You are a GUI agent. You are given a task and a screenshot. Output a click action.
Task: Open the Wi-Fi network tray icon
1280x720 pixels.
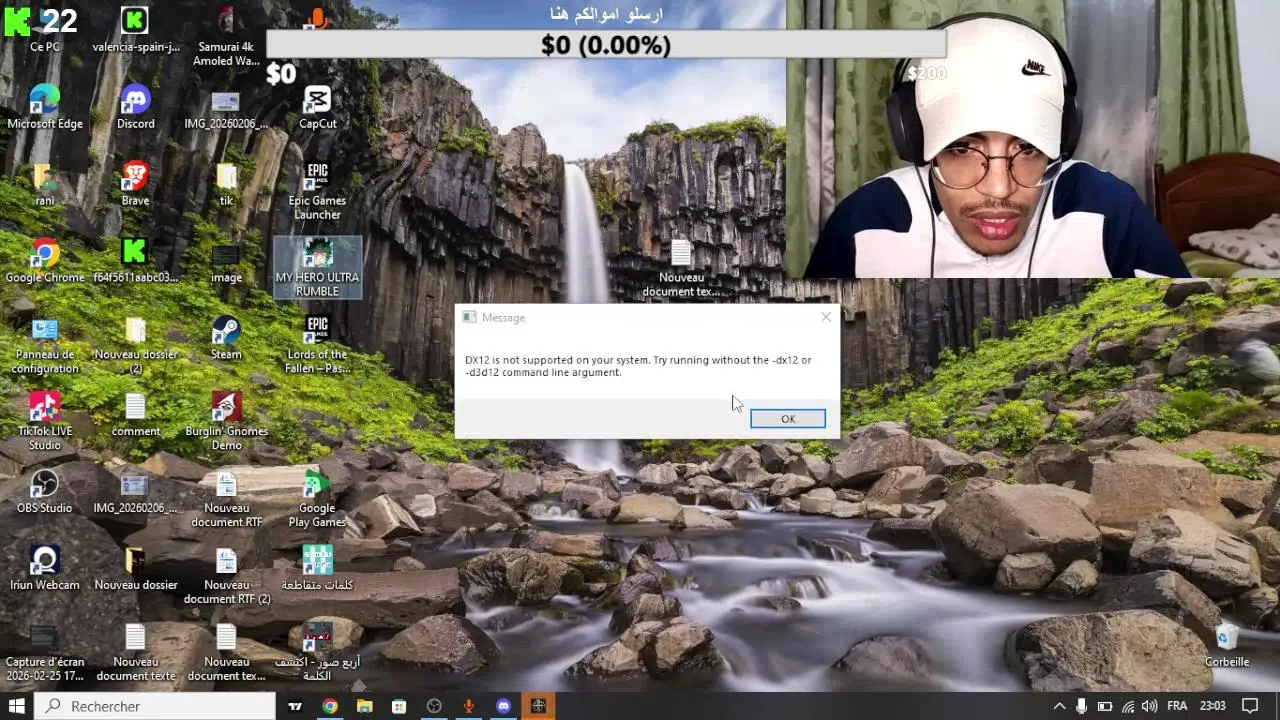point(1127,706)
